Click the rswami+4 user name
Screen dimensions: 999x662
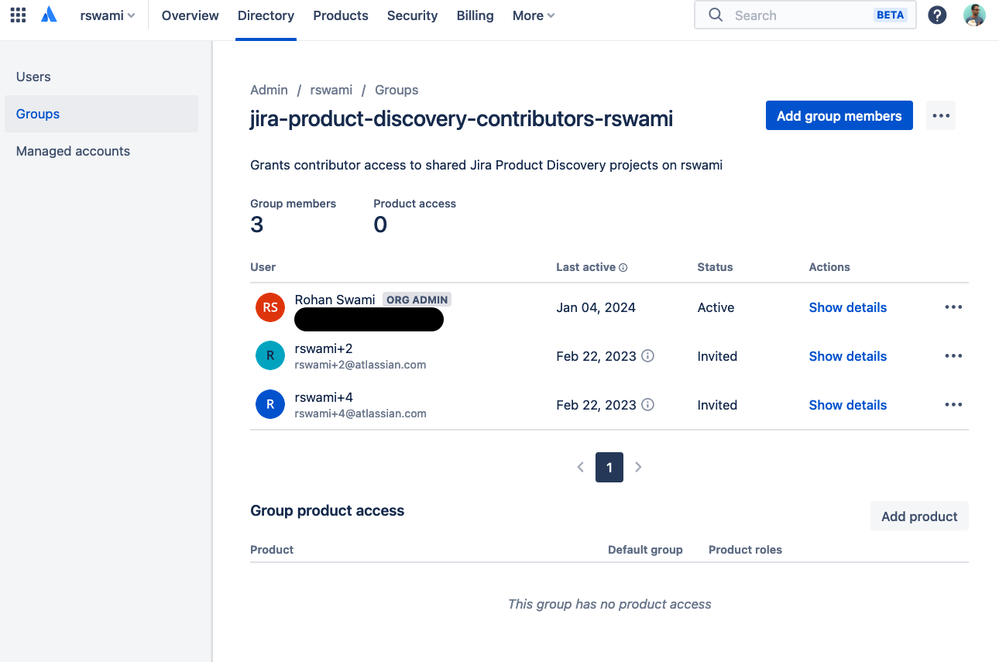coord(324,397)
